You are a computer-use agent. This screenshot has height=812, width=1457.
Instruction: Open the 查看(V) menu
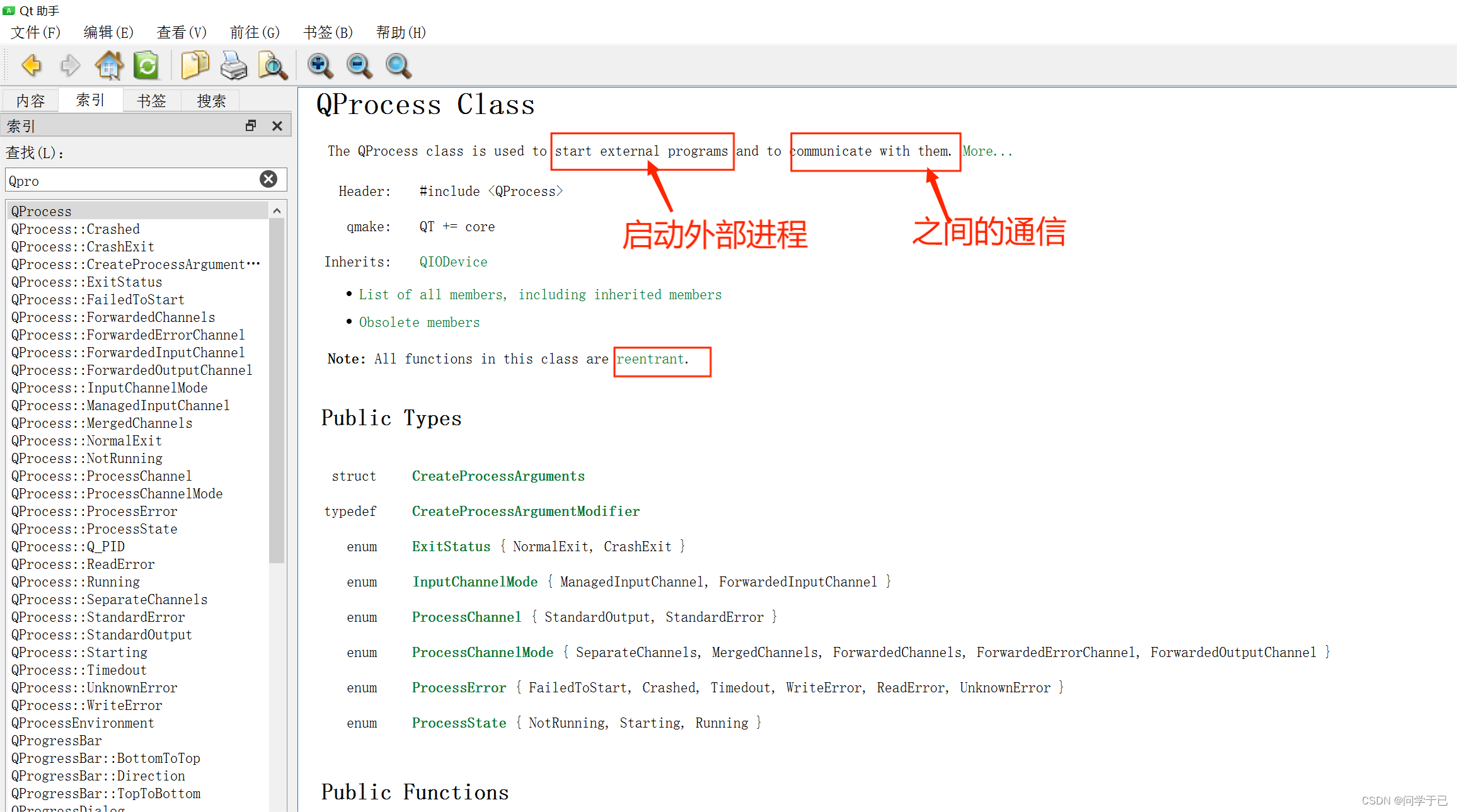pyautogui.click(x=181, y=32)
